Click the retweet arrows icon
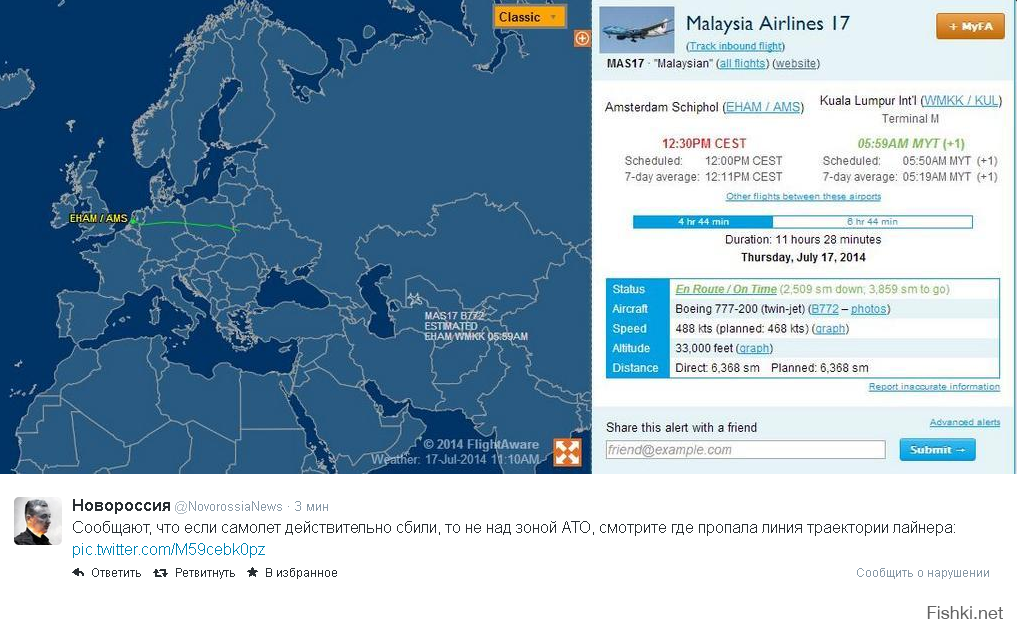Viewport: 1017px width, 628px height. tap(160, 572)
